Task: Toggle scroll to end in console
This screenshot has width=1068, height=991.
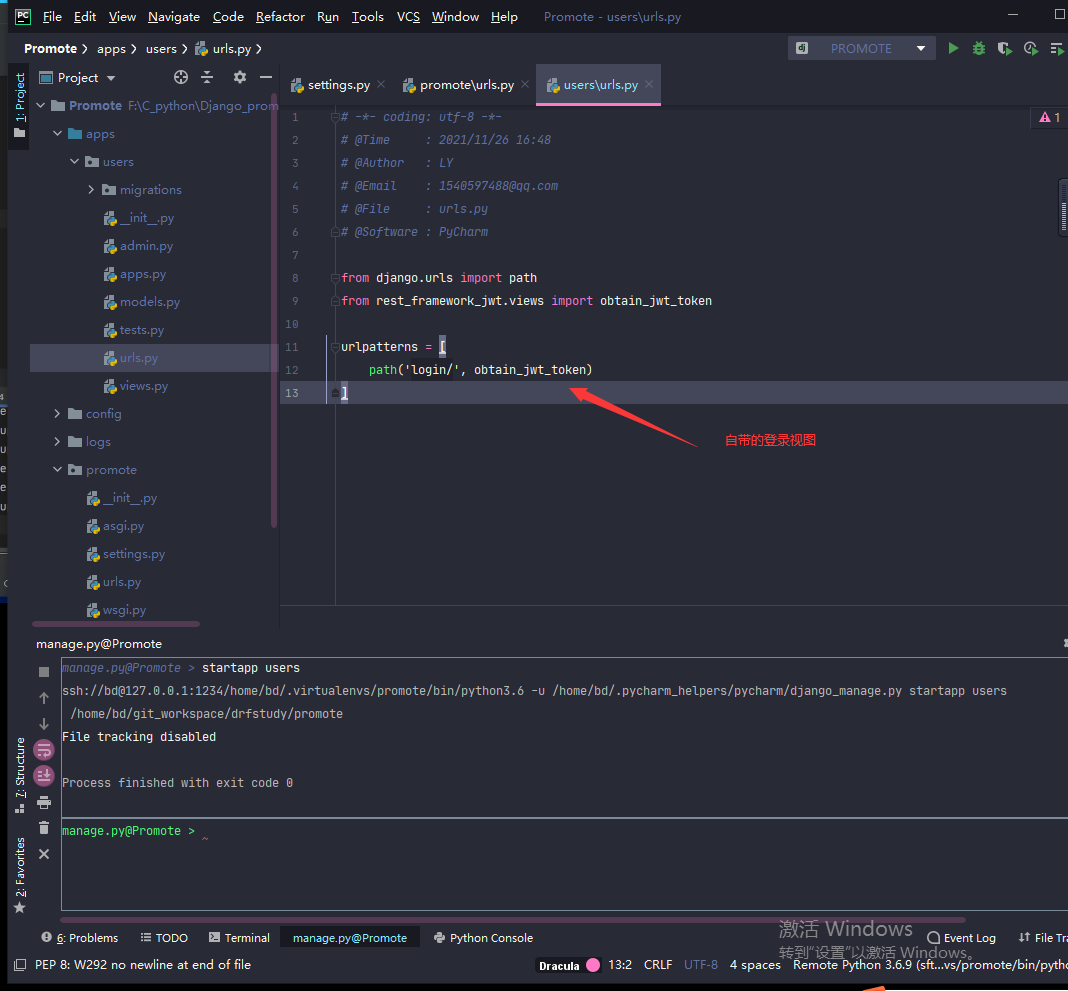Action: (44, 775)
